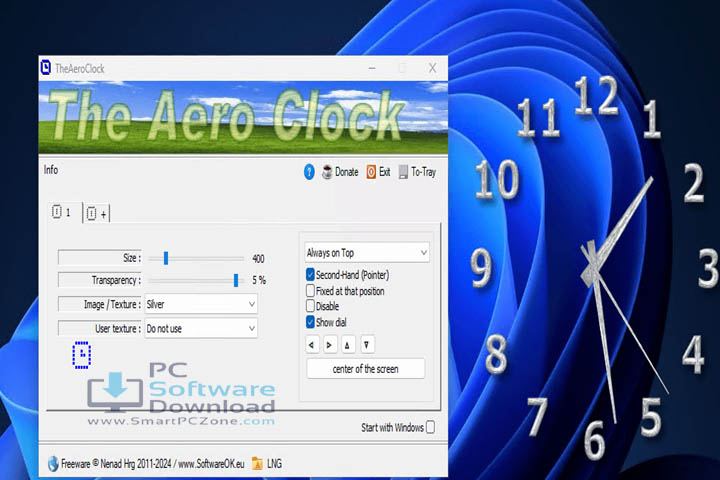Click the Transparency value 5 %
Image resolution: width=720 pixels, height=480 pixels.
pos(259,280)
